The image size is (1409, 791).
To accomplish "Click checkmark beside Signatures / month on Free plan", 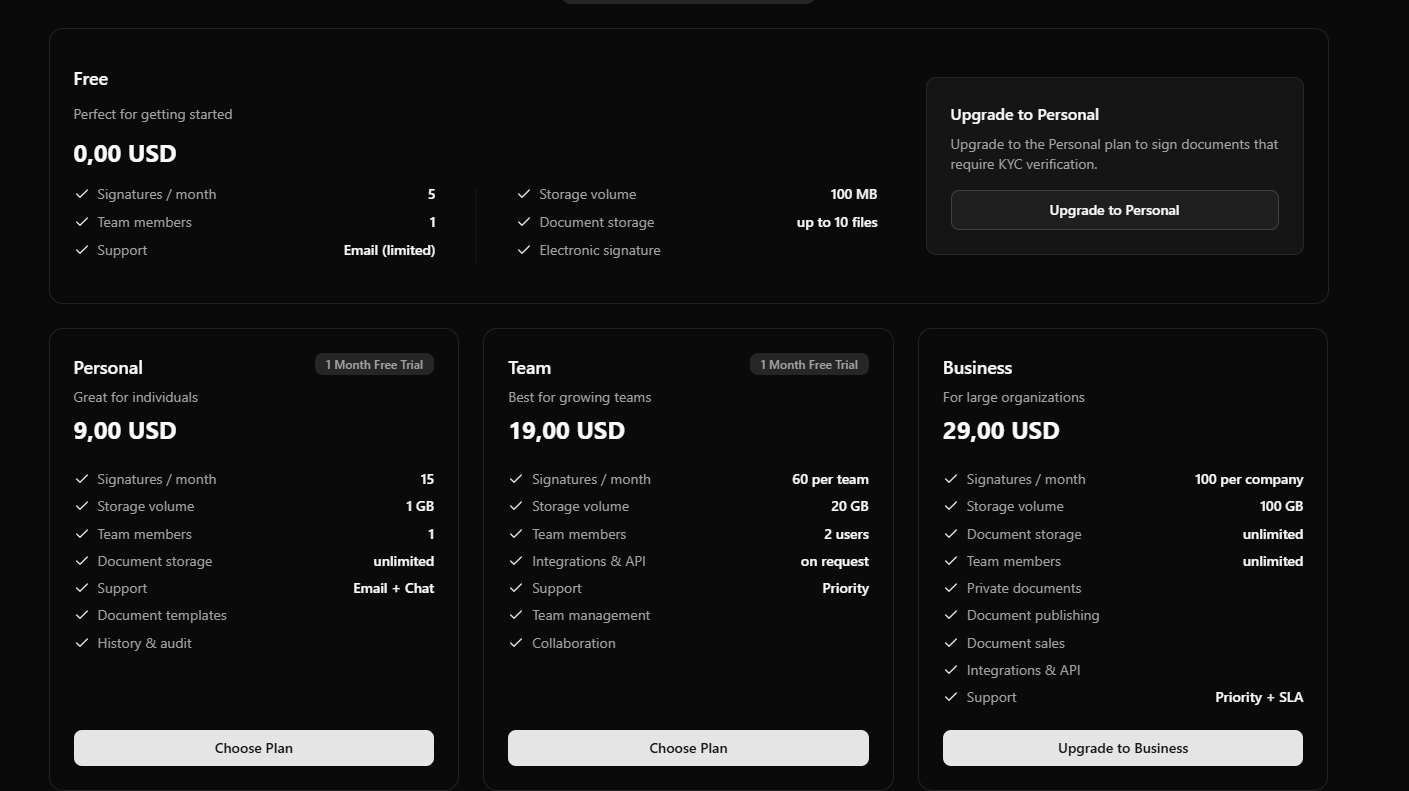I will [82, 194].
